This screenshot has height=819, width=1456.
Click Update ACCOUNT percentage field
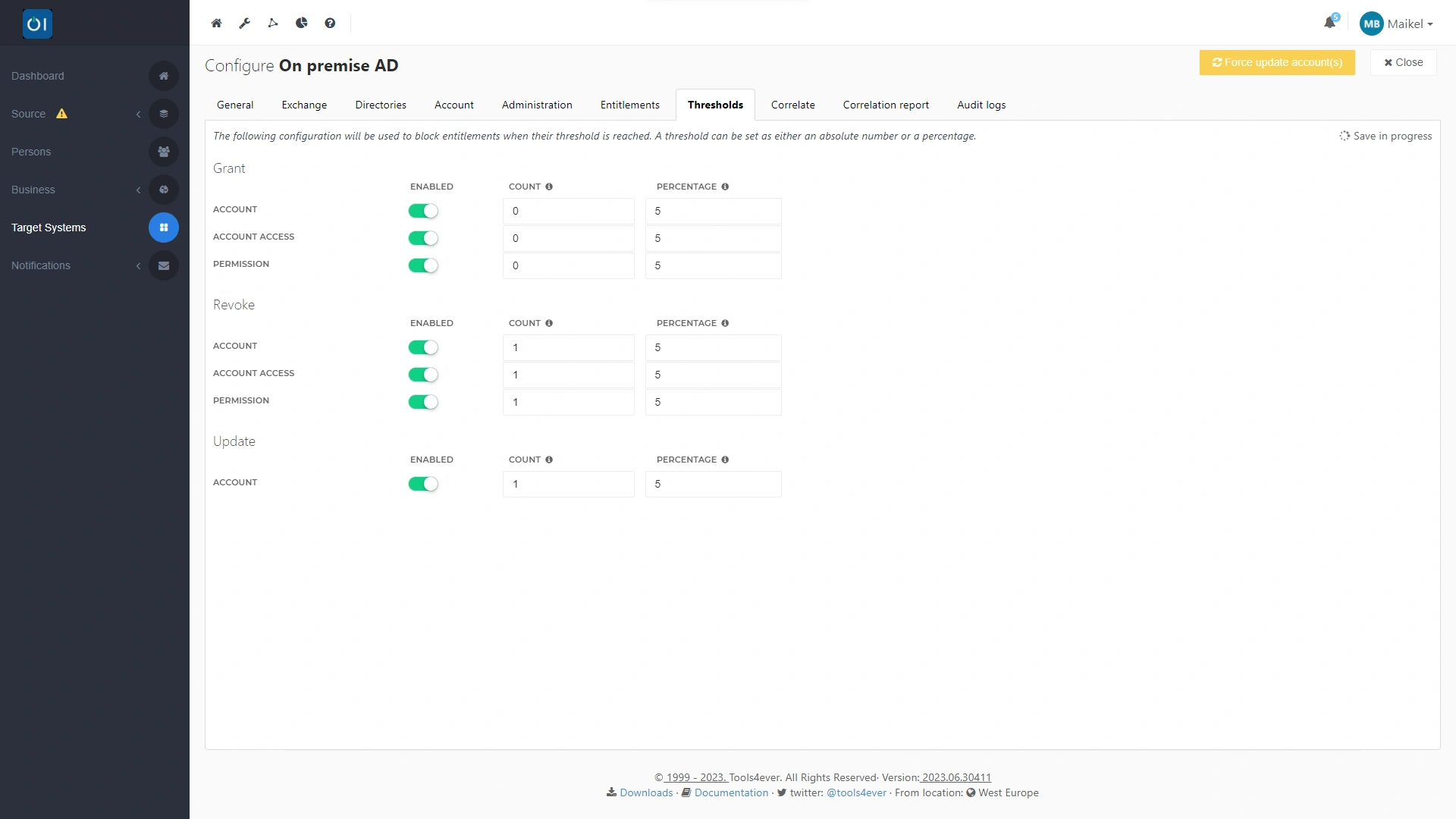point(714,484)
